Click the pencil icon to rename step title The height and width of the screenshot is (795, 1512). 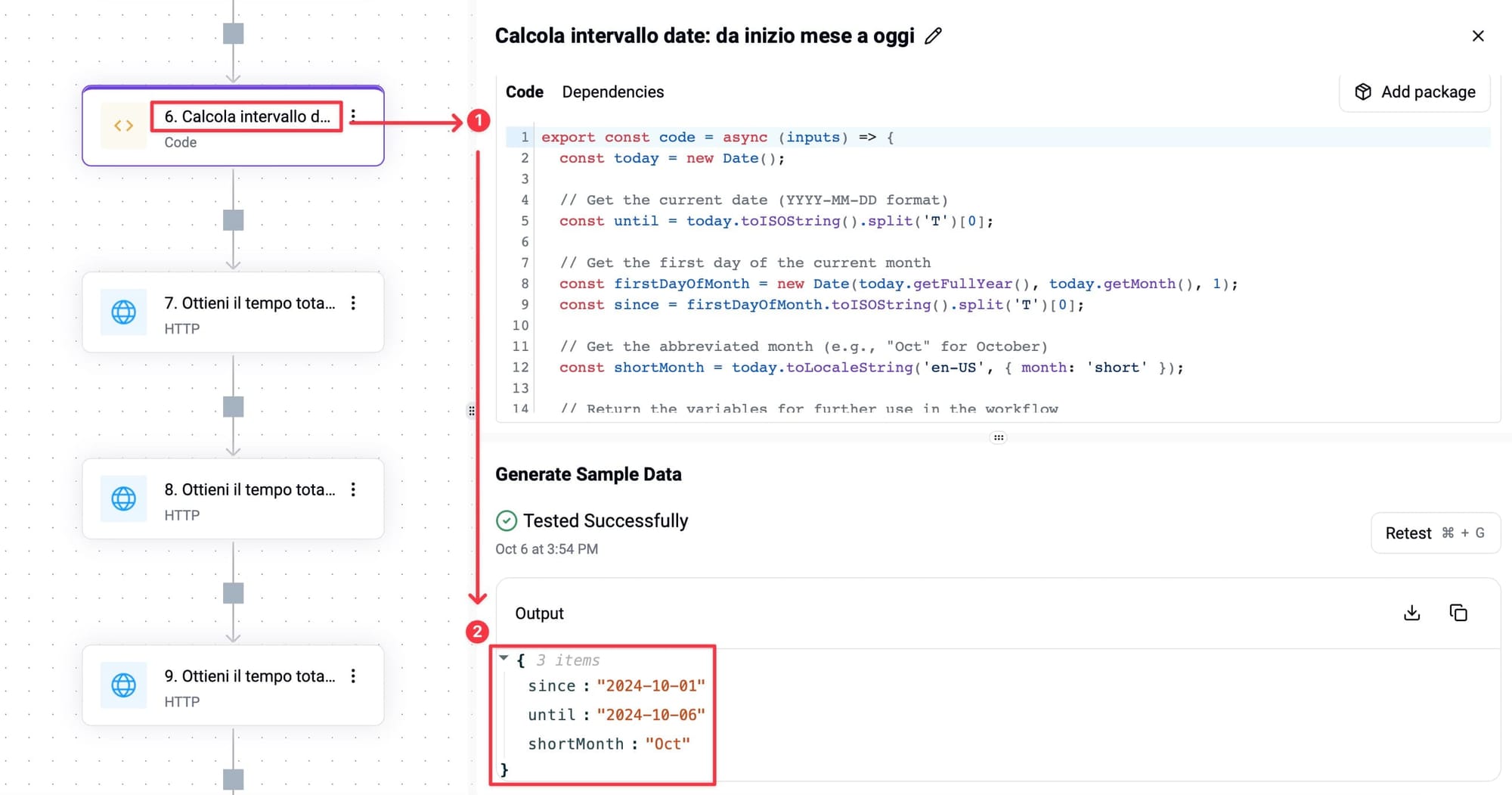[933, 36]
